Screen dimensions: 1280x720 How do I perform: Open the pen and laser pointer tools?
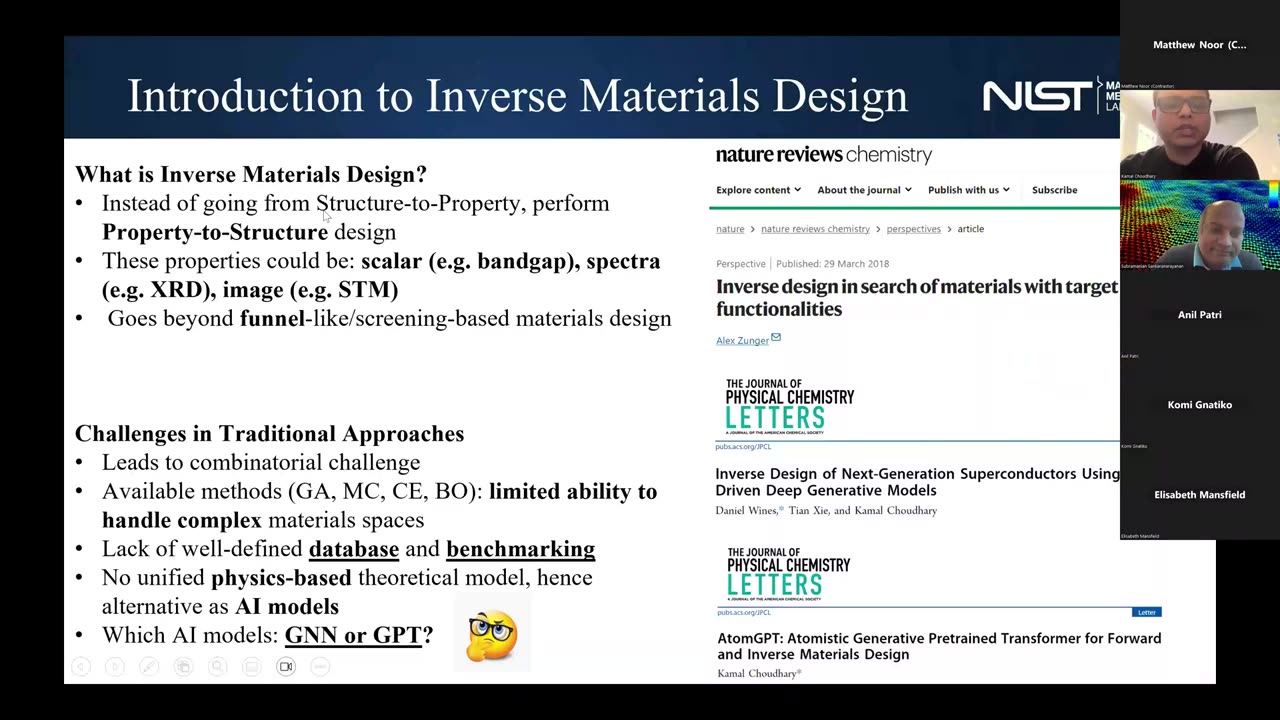point(149,667)
